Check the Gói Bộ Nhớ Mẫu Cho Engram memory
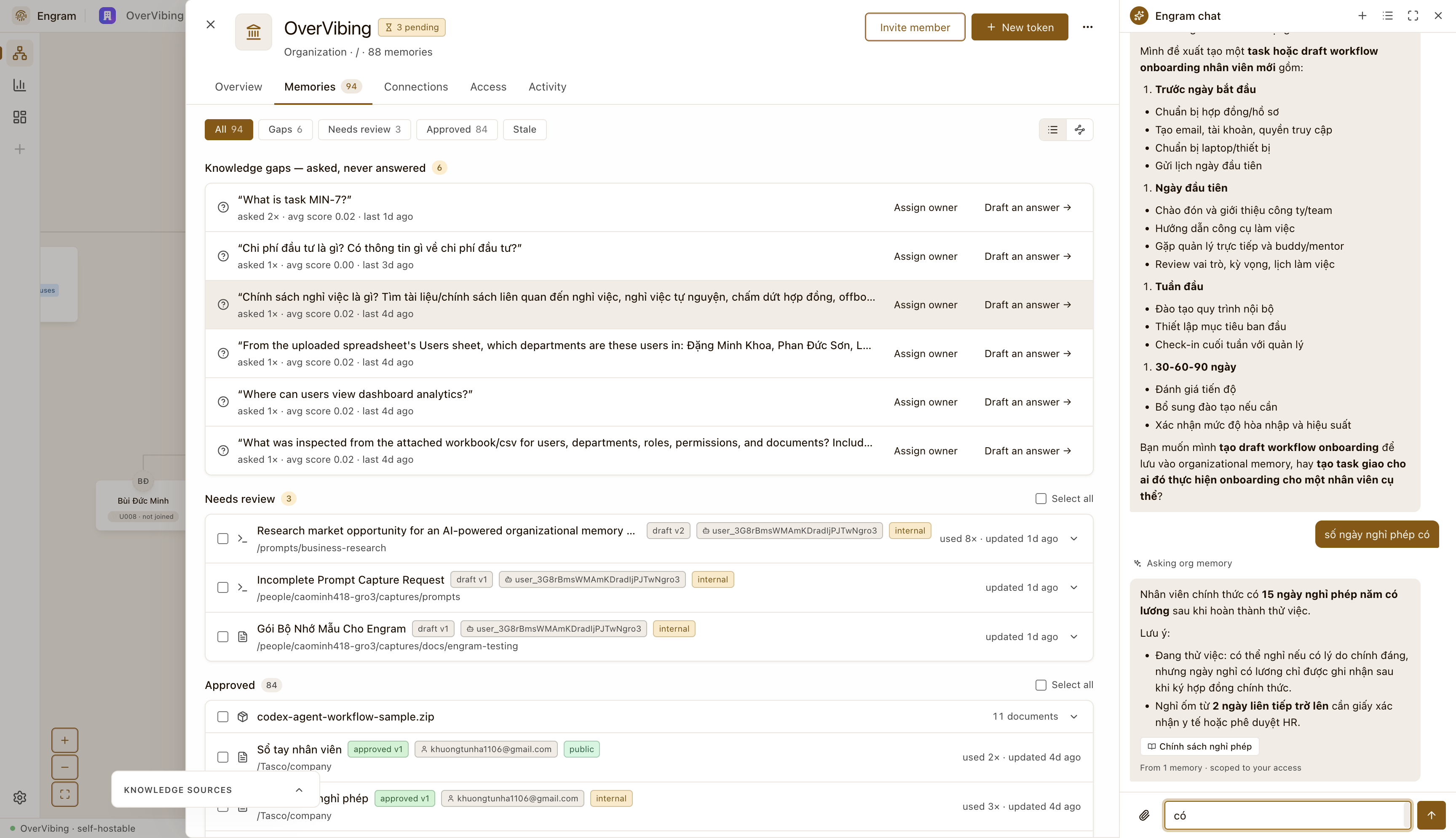1456x838 pixels. coord(223,637)
